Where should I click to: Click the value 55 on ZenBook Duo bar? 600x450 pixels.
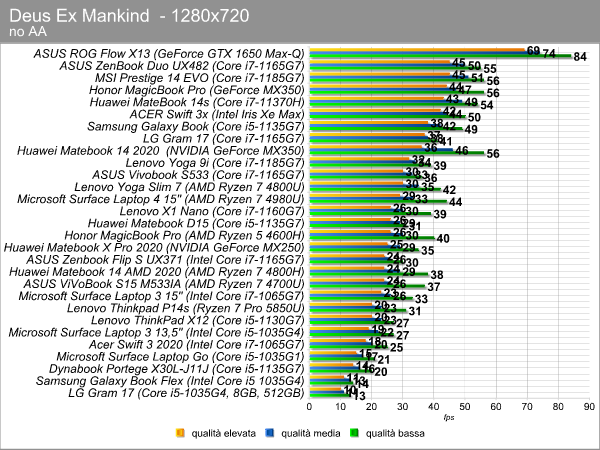[x=490, y=69]
